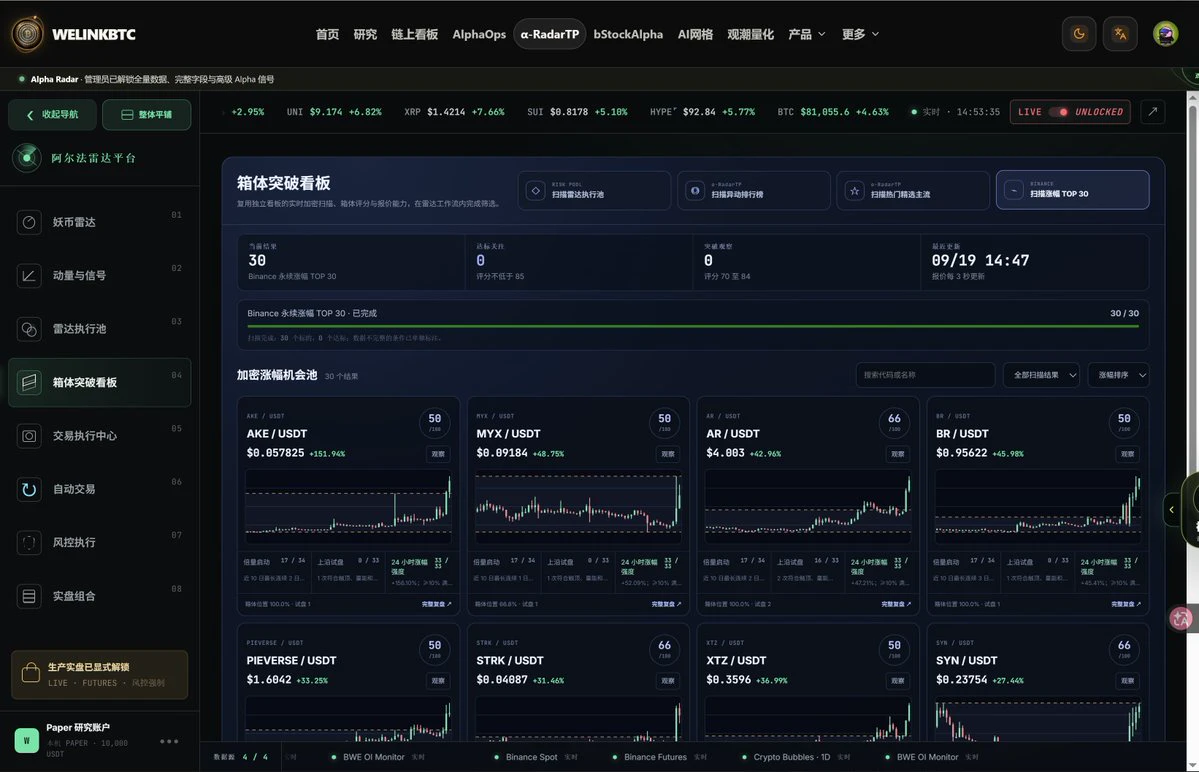Click the star icon of 扫描热门精选主流
Screen dimensions: 1199x772
pos(854,190)
